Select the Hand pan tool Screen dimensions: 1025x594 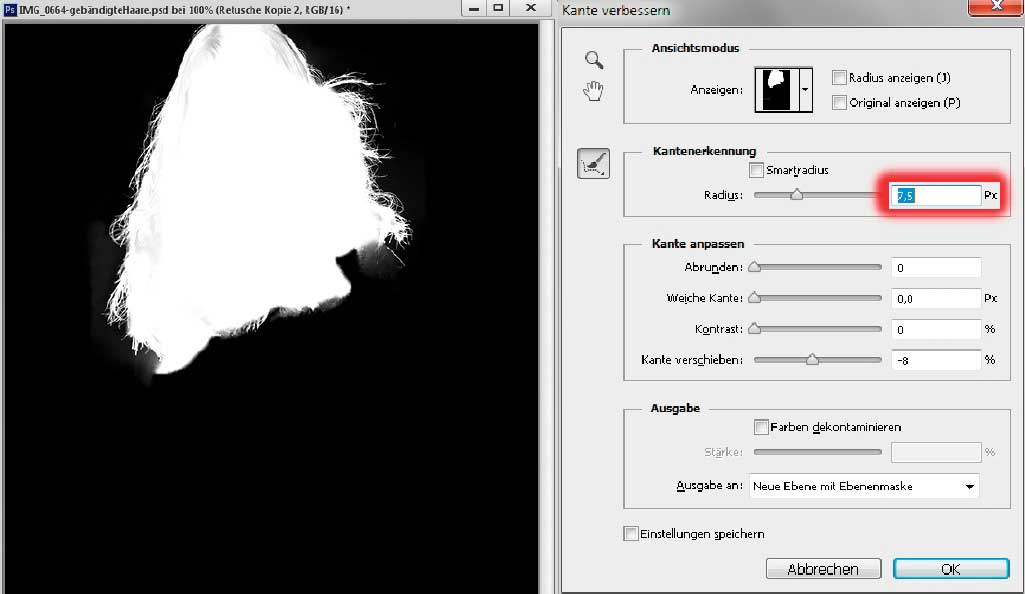594,91
